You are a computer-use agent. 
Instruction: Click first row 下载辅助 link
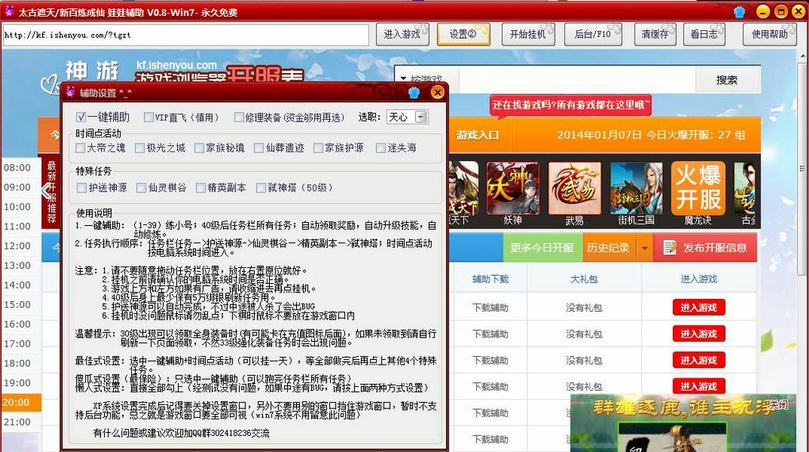pos(490,308)
